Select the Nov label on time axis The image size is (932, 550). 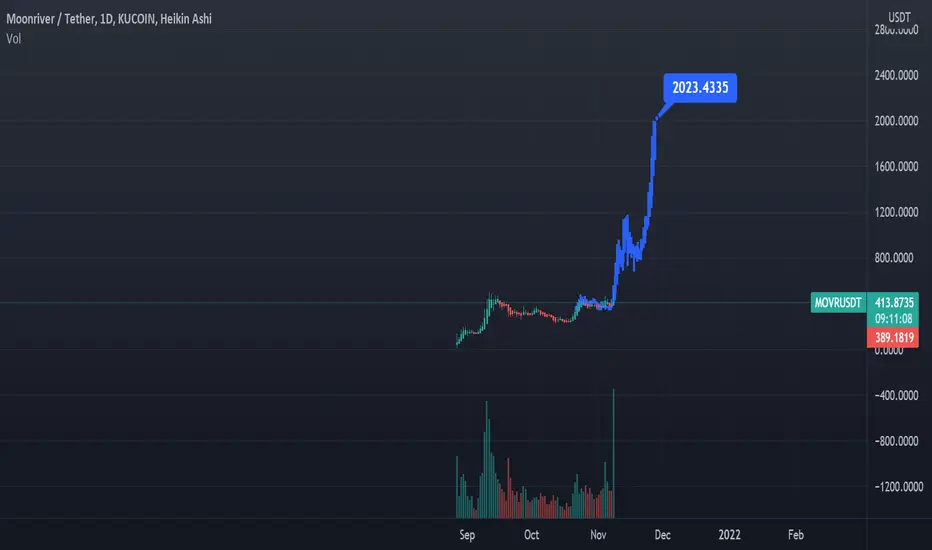pyautogui.click(x=598, y=535)
